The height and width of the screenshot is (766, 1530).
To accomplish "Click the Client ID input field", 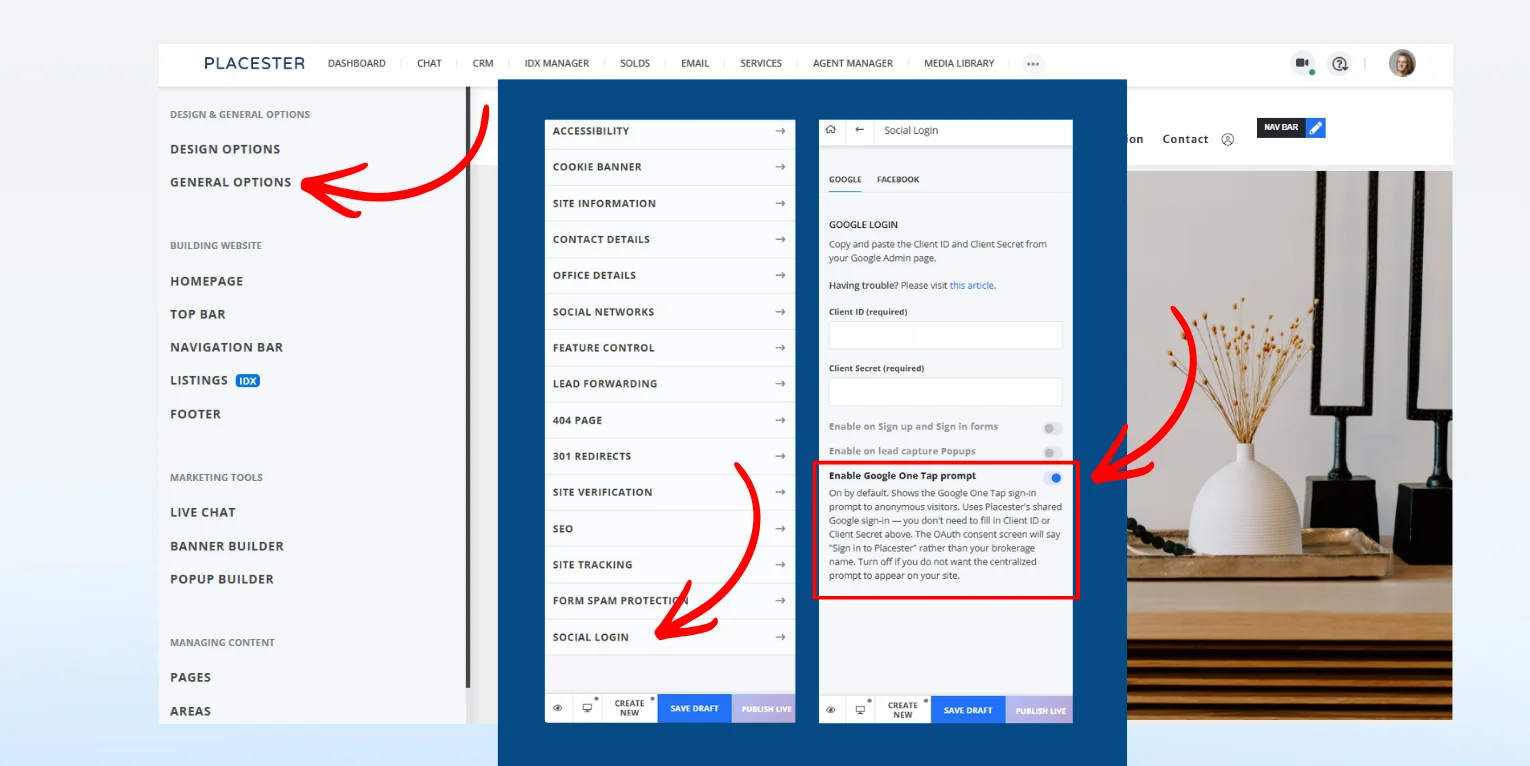I will click(945, 336).
